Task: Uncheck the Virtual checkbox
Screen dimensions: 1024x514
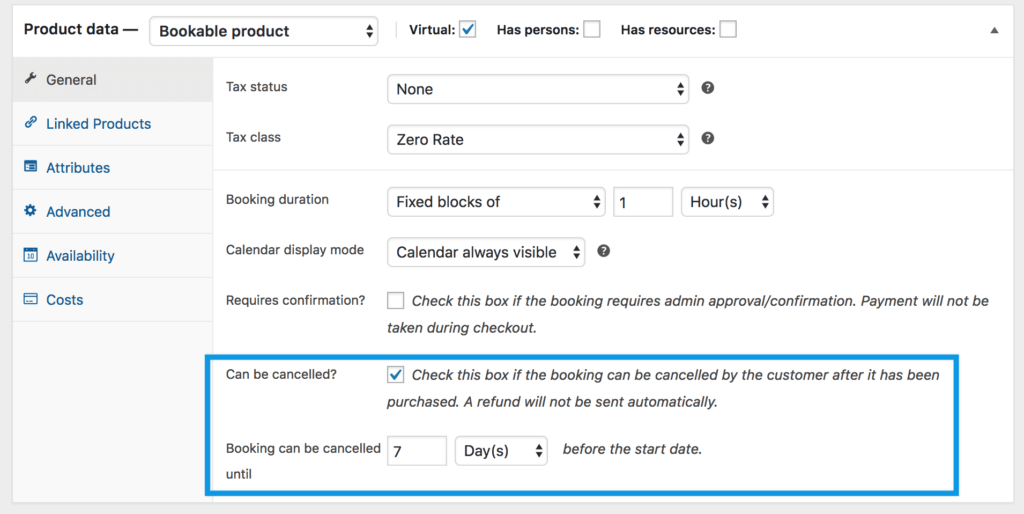Action: pyautogui.click(x=467, y=30)
